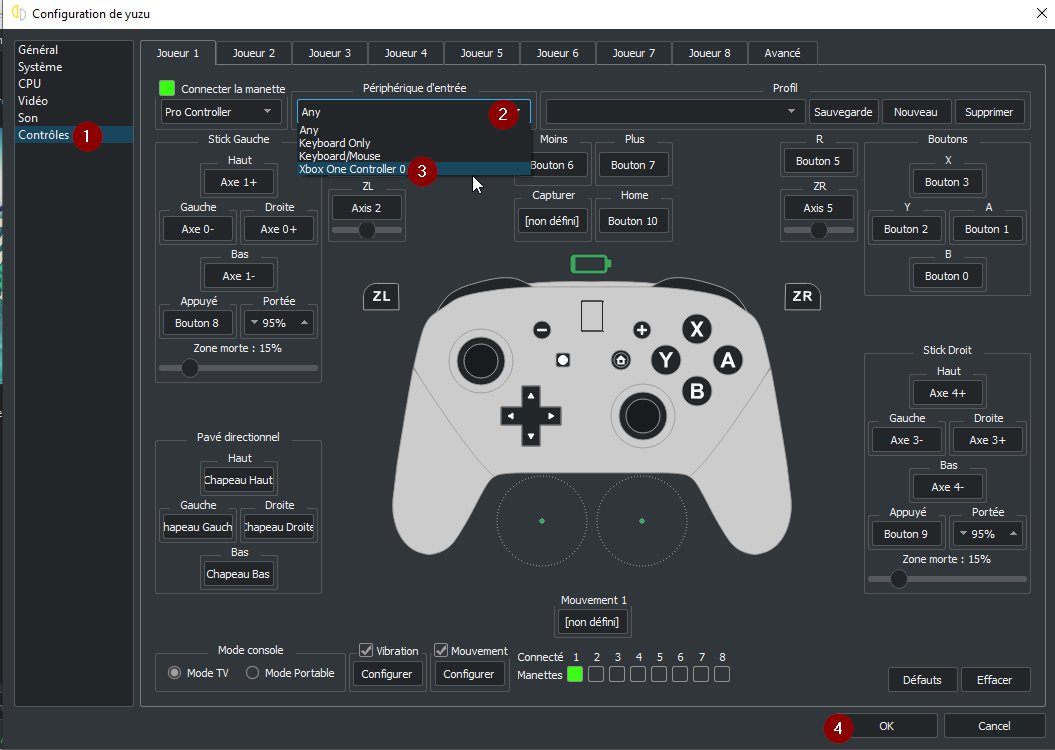This screenshot has height=750, width=1055.
Task: Select Mode Portable radio button
Action: (253, 673)
